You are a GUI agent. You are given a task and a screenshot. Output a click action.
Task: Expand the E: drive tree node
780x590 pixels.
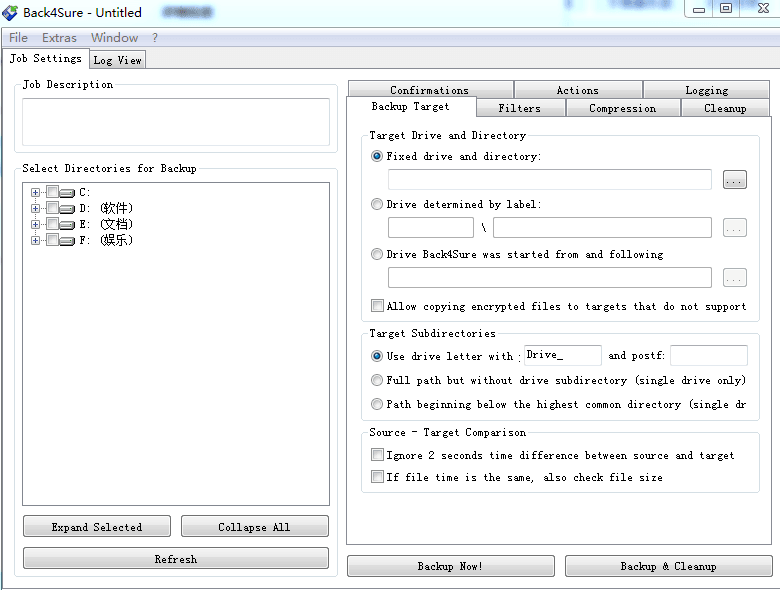[35, 224]
